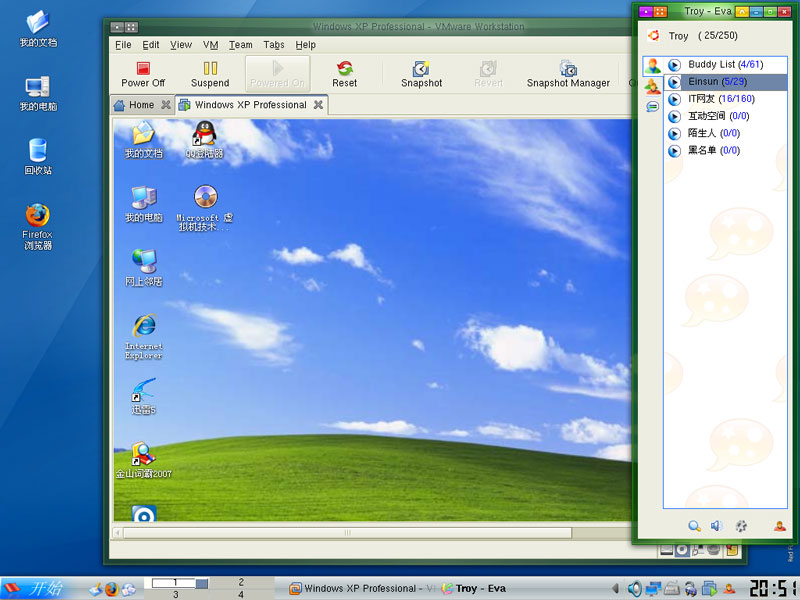The image size is (800, 600).
Task: Click the 开始 start button
Action: tap(35, 588)
